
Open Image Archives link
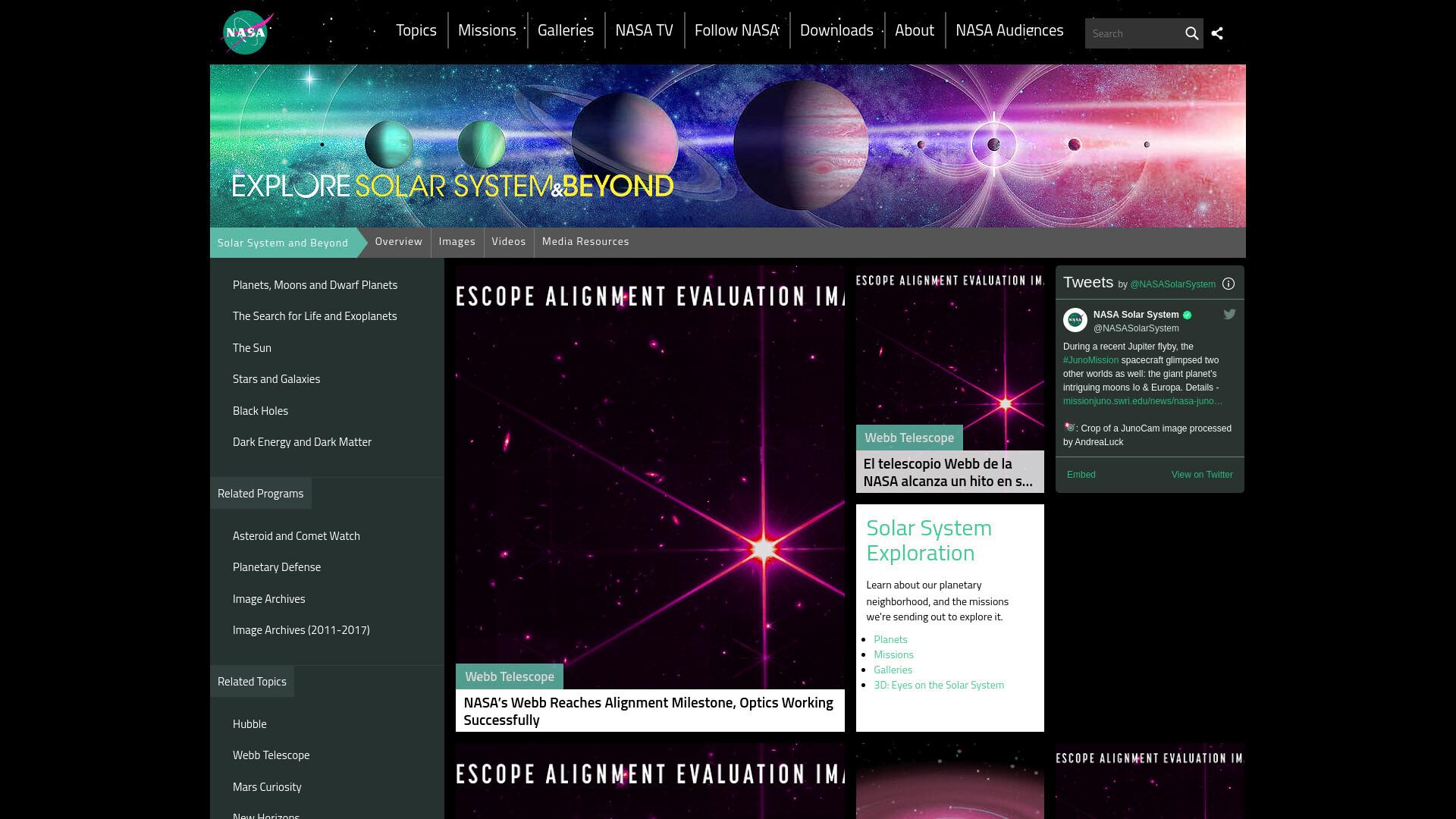point(268,599)
